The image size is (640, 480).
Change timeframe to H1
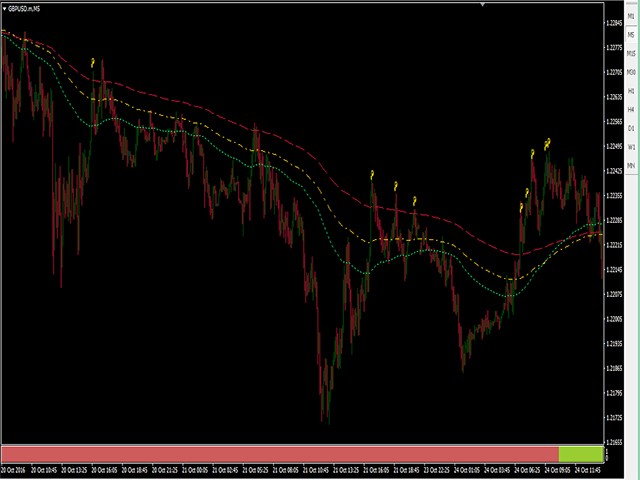[631, 91]
